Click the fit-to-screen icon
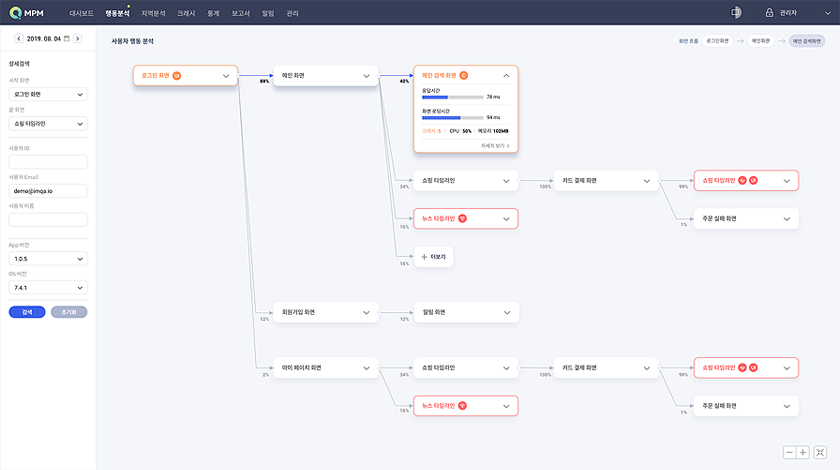The height and width of the screenshot is (470, 840). pos(820,452)
